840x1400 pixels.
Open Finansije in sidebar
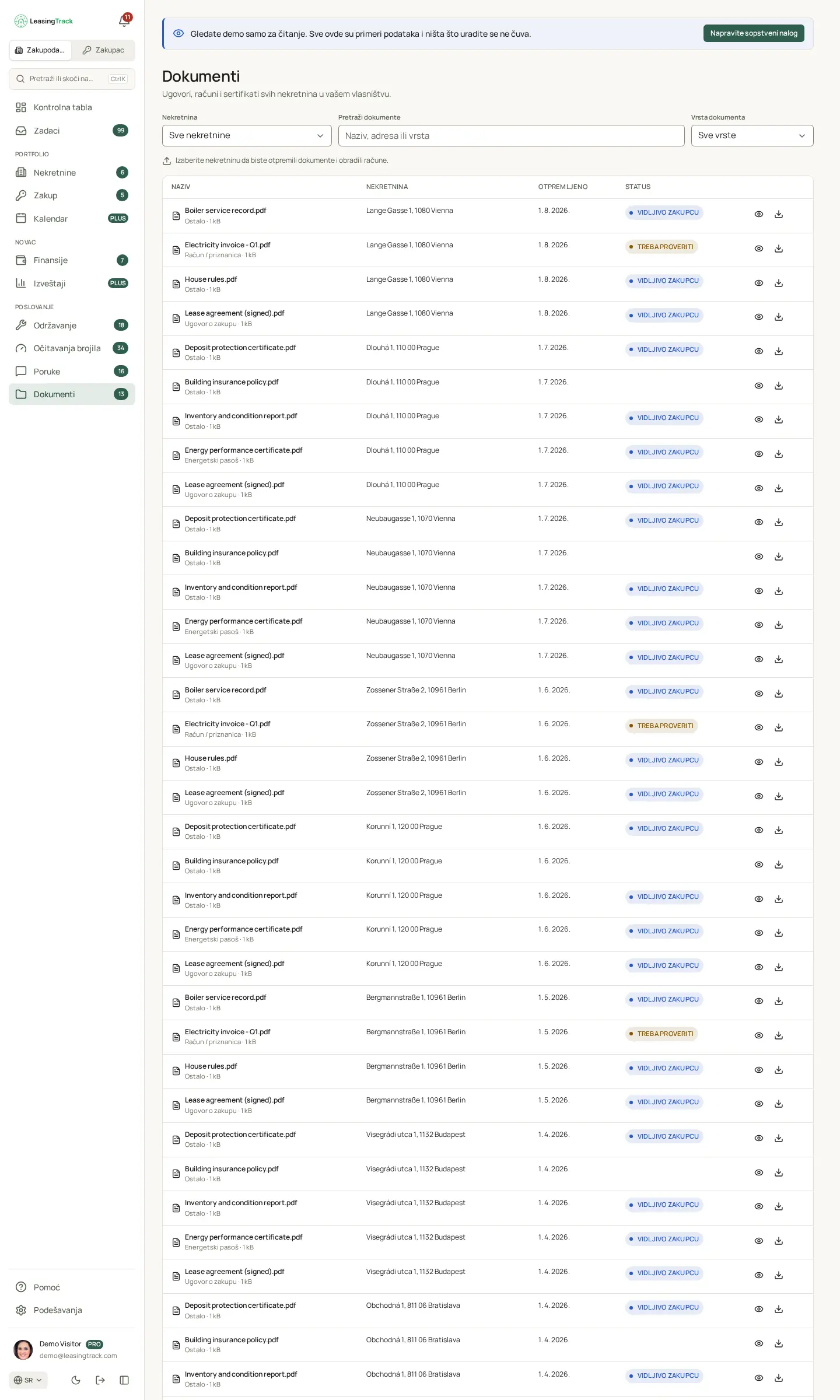(x=72, y=260)
